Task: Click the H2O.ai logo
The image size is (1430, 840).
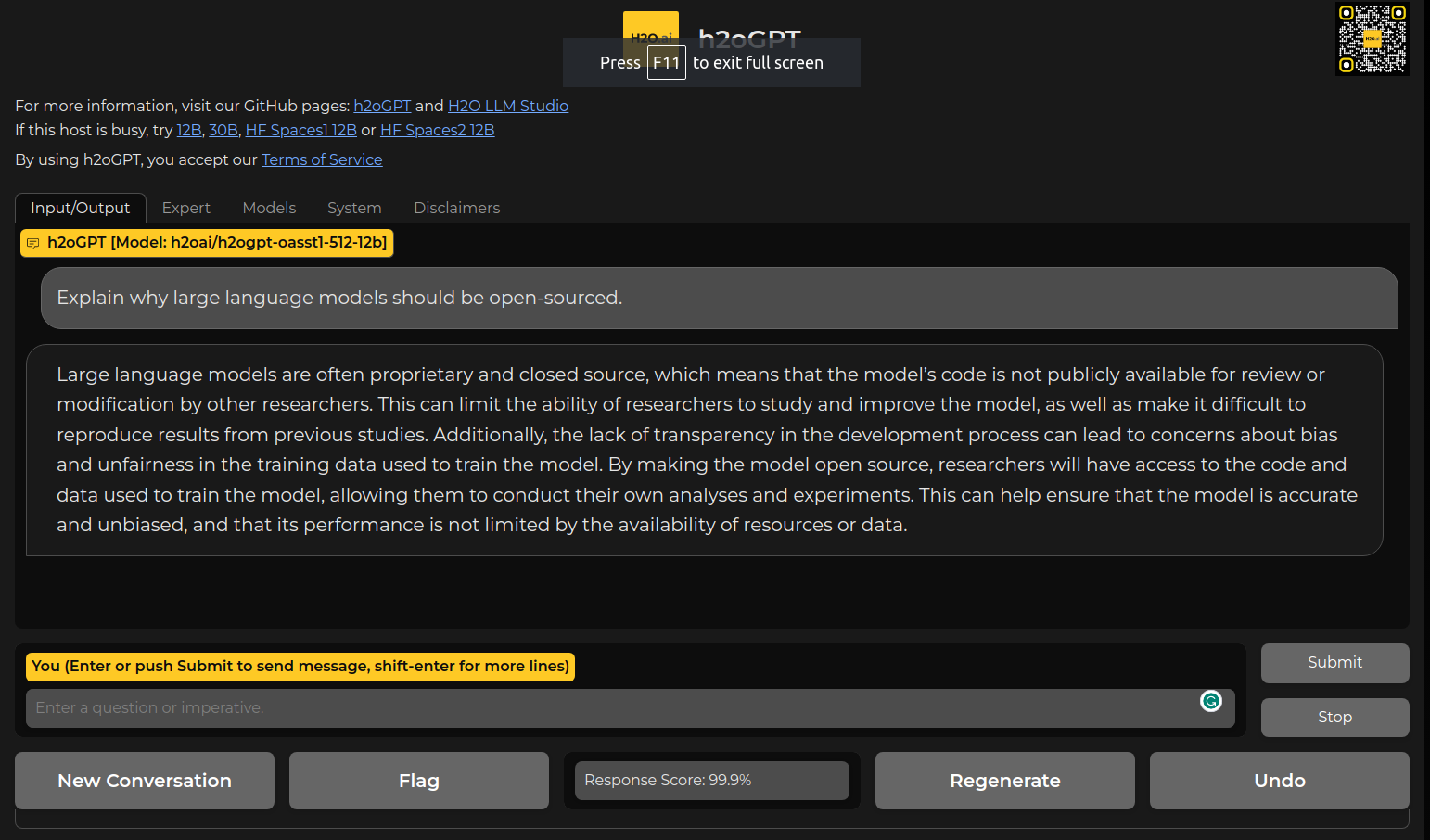Action: coord(650,26)
